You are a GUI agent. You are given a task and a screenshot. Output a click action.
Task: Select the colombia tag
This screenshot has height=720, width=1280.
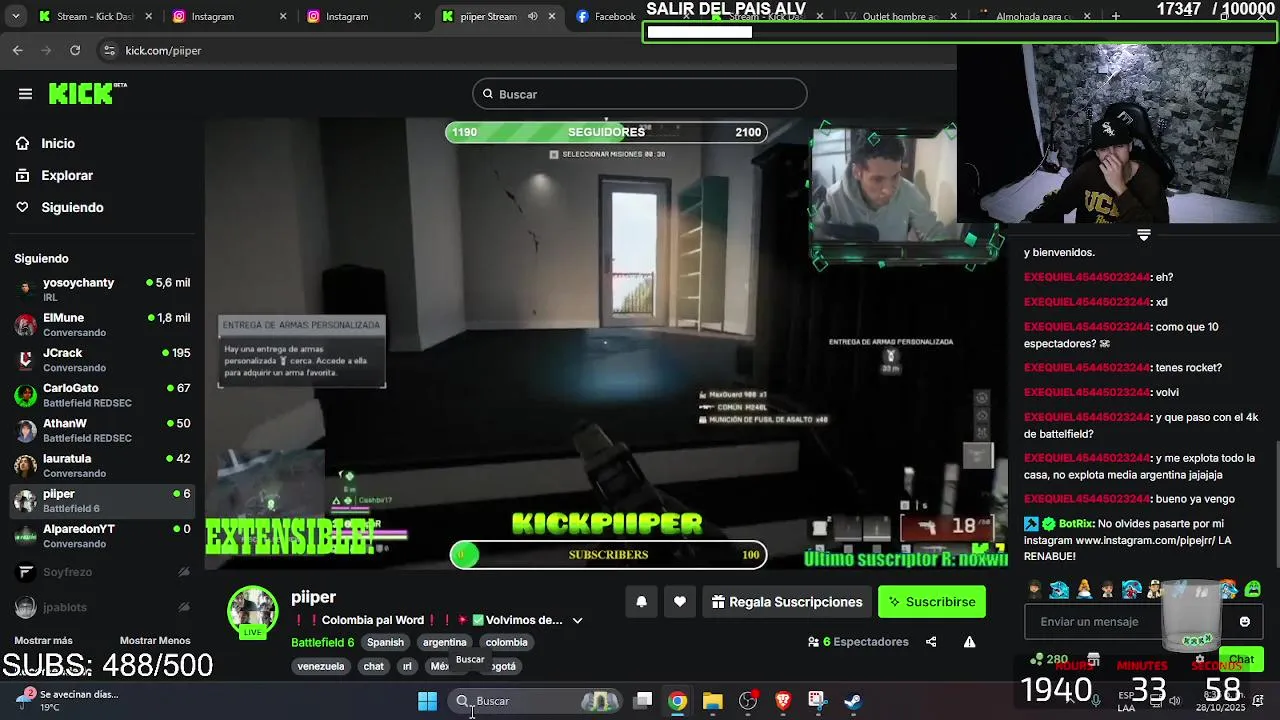click(x=506, y=642)
